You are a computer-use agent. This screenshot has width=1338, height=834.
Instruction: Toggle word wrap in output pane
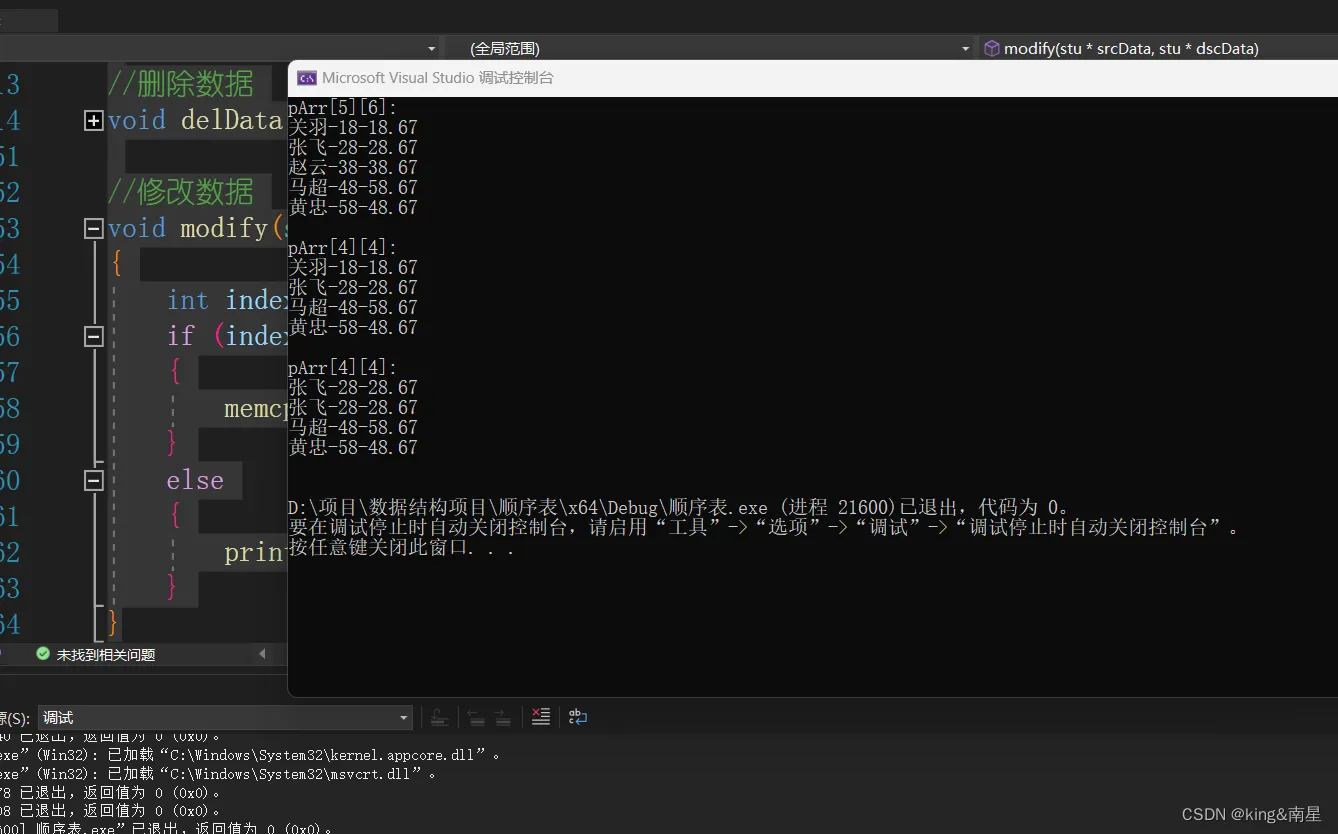click(x=578, y=716)
